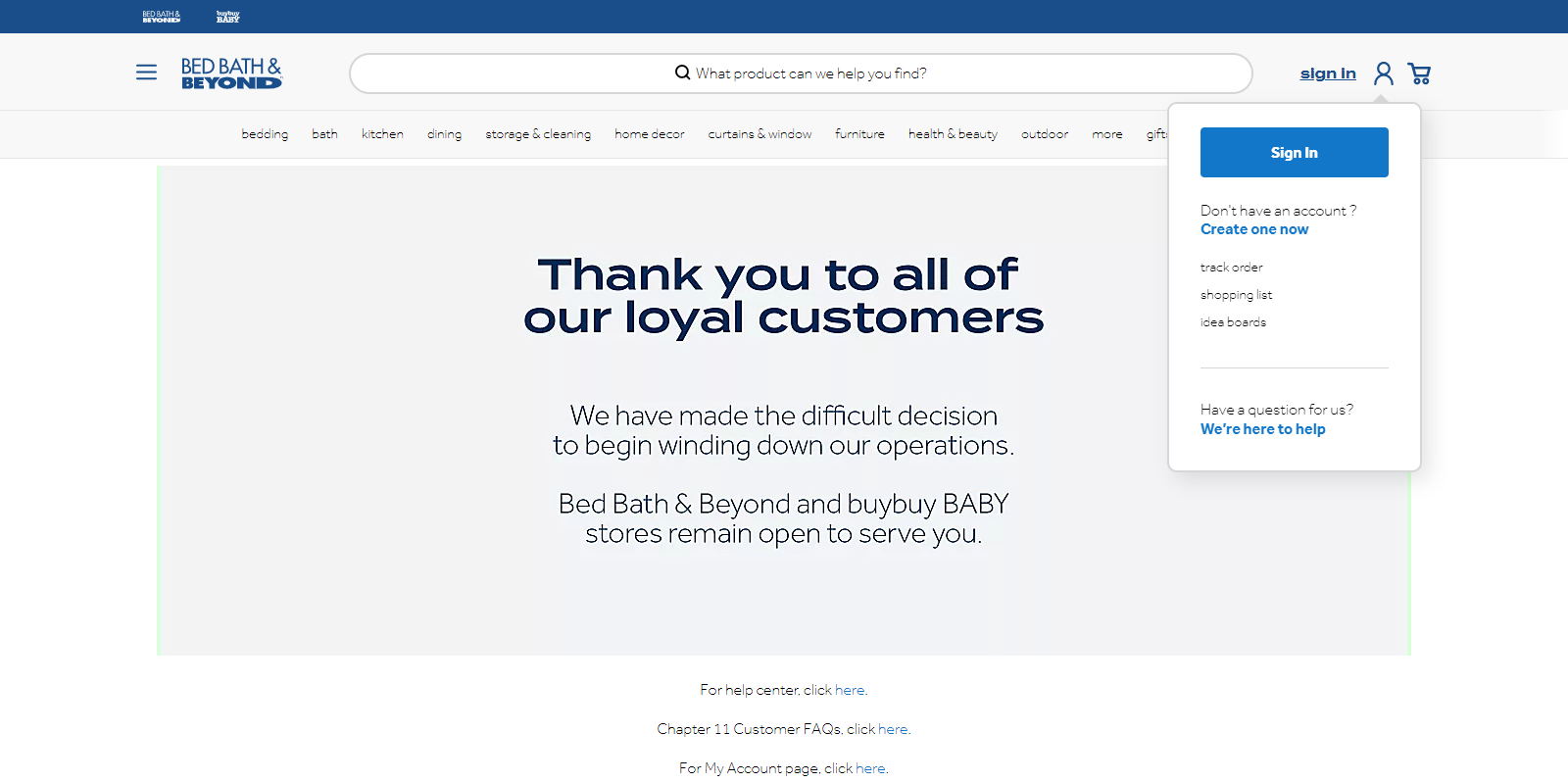Click here link for My Account page
This screenshot has width=1568, height=783.
[870, 768]
